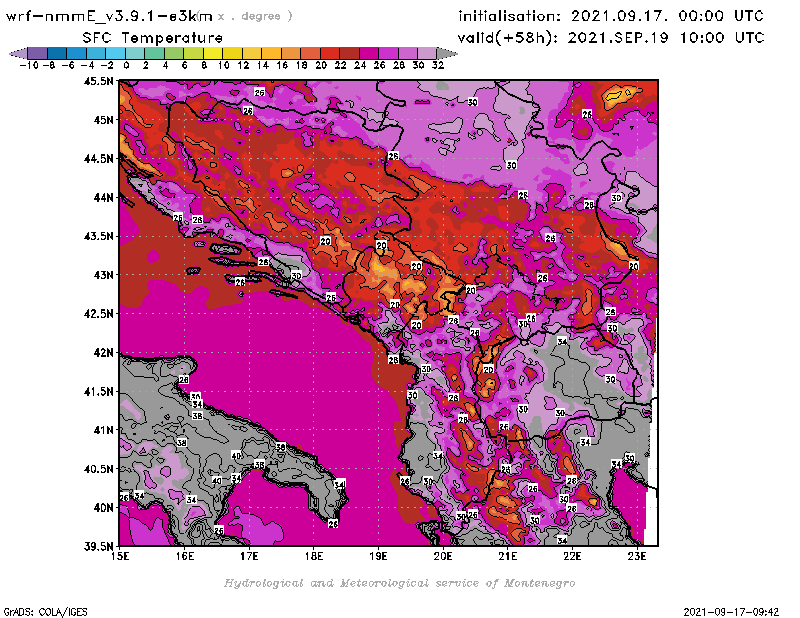
Task: Click the '43N' latitude label
Action: pyautogui.click(x=103, y=275)
